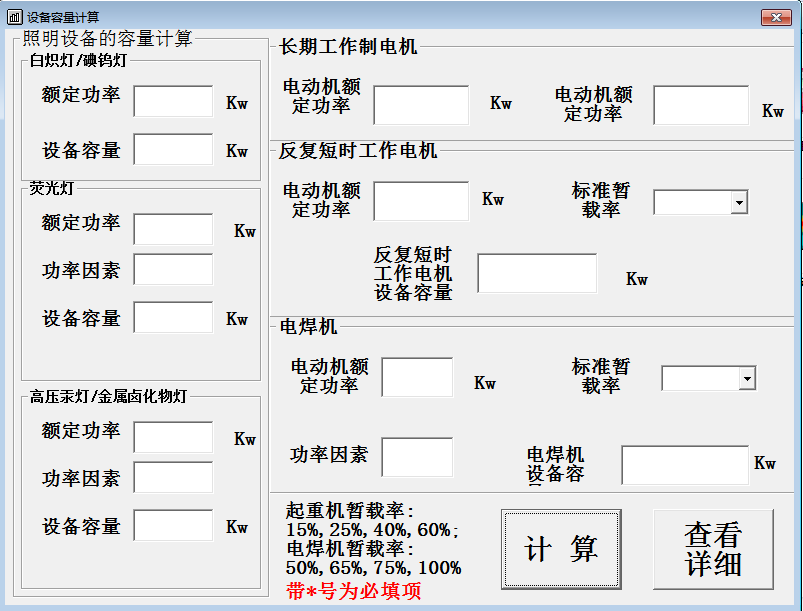
Task: Click 反复短时工作电机设备容量 result field
Action: pyautogui.click(x=537, y=273)
